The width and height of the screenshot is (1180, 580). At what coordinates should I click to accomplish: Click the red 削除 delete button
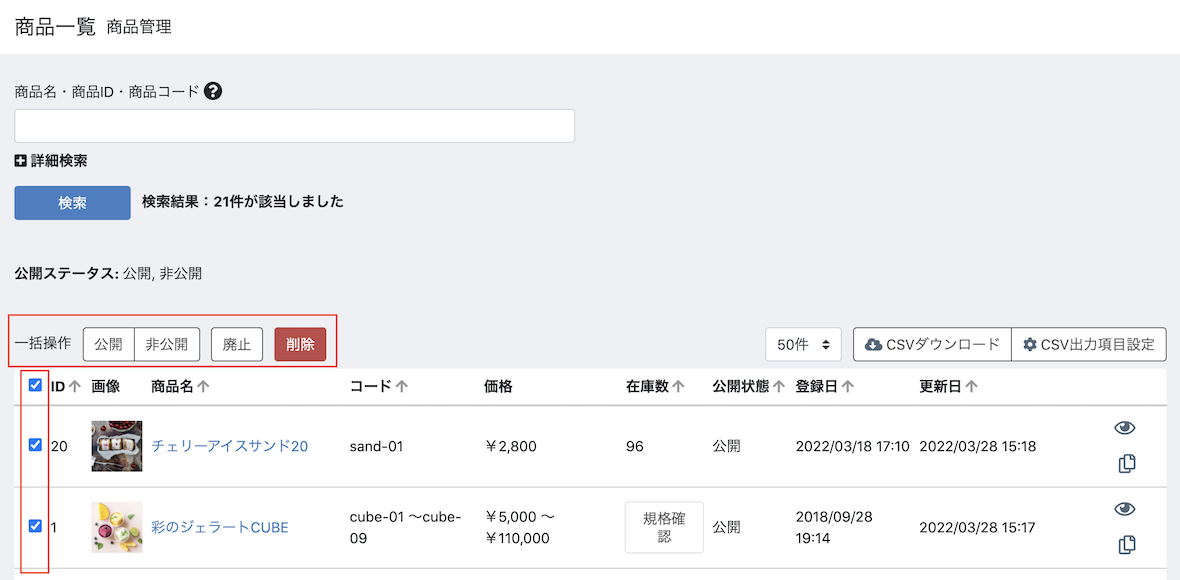[x=300, y=345]
